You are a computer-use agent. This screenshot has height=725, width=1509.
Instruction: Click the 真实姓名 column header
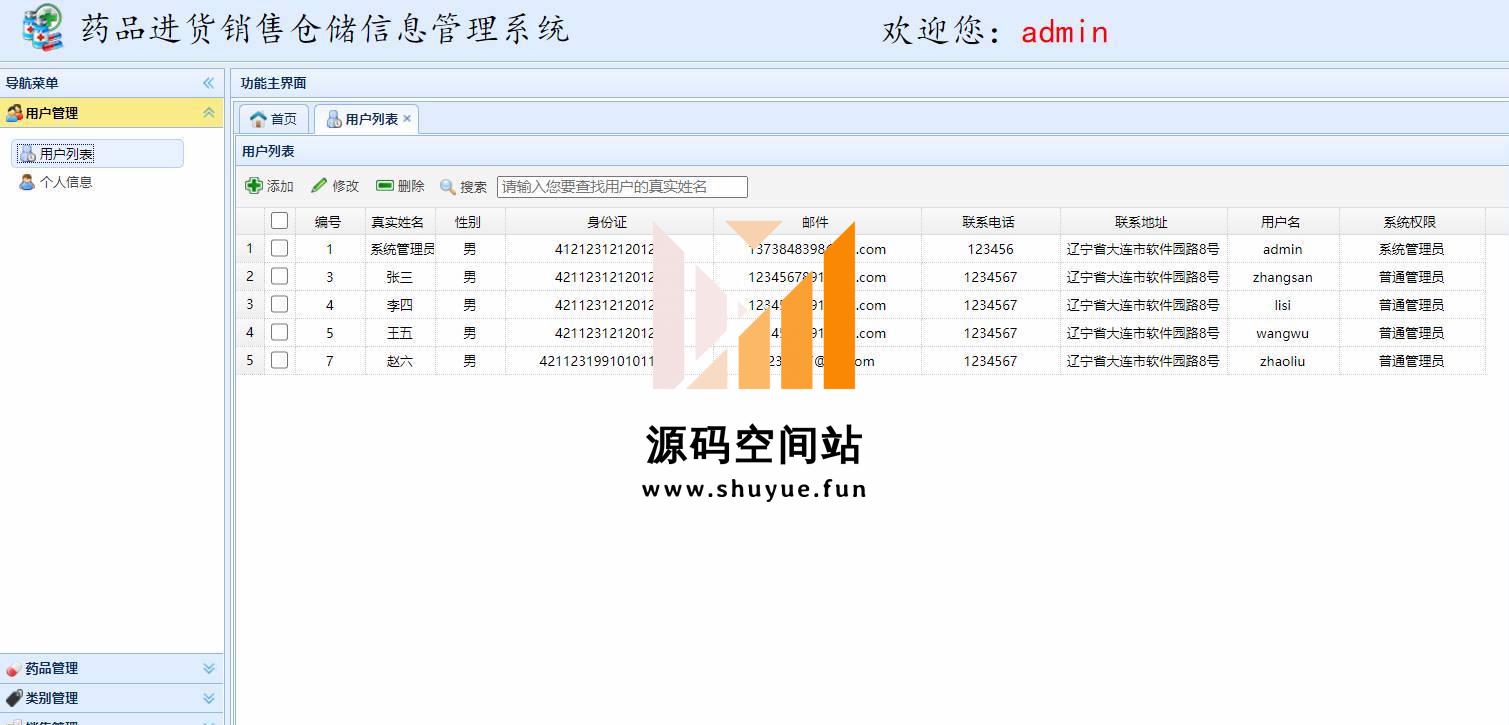[399, 222]
